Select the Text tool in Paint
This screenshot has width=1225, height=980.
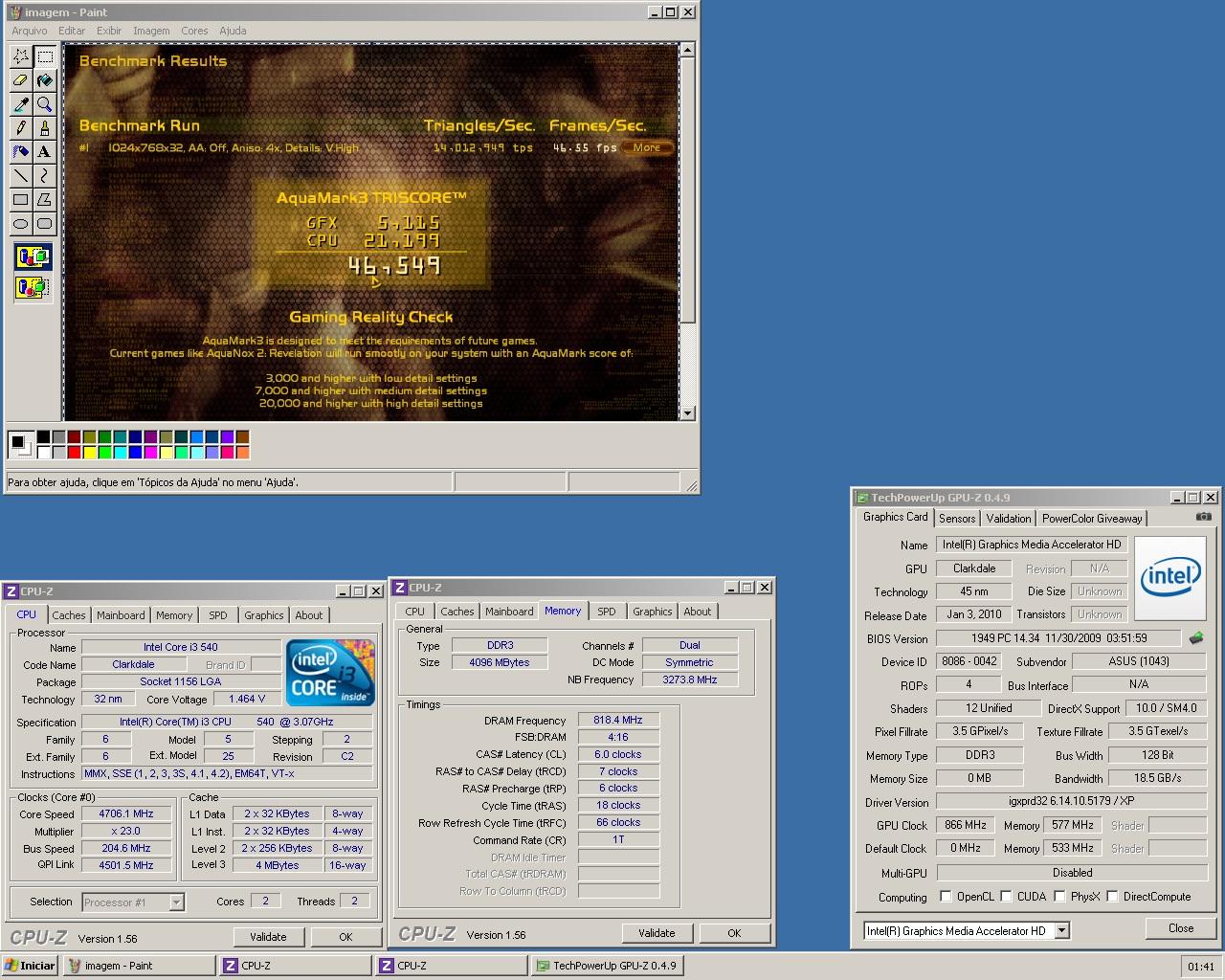44,152
